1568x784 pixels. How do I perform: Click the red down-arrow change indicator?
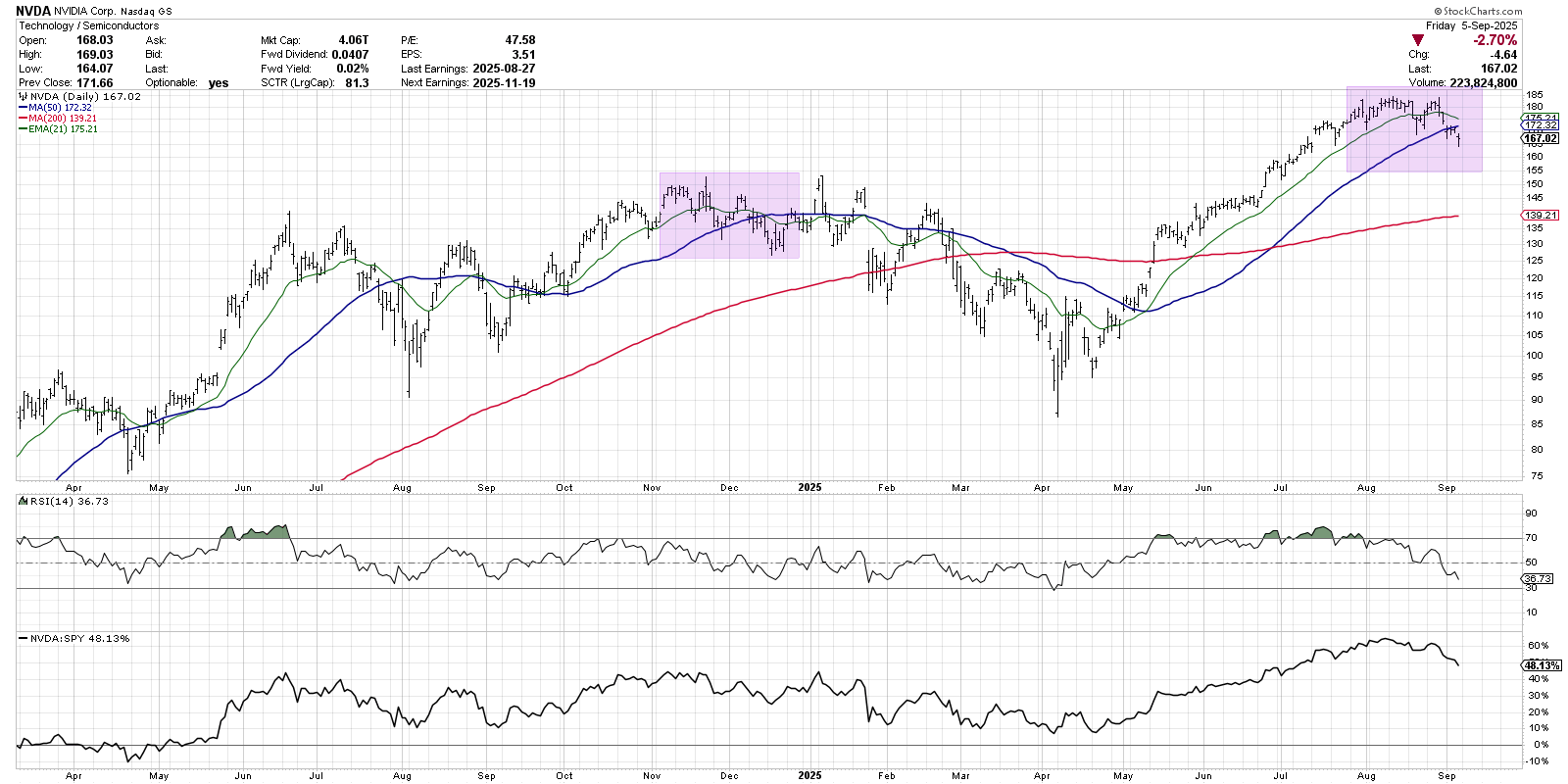pos(1417,40)
